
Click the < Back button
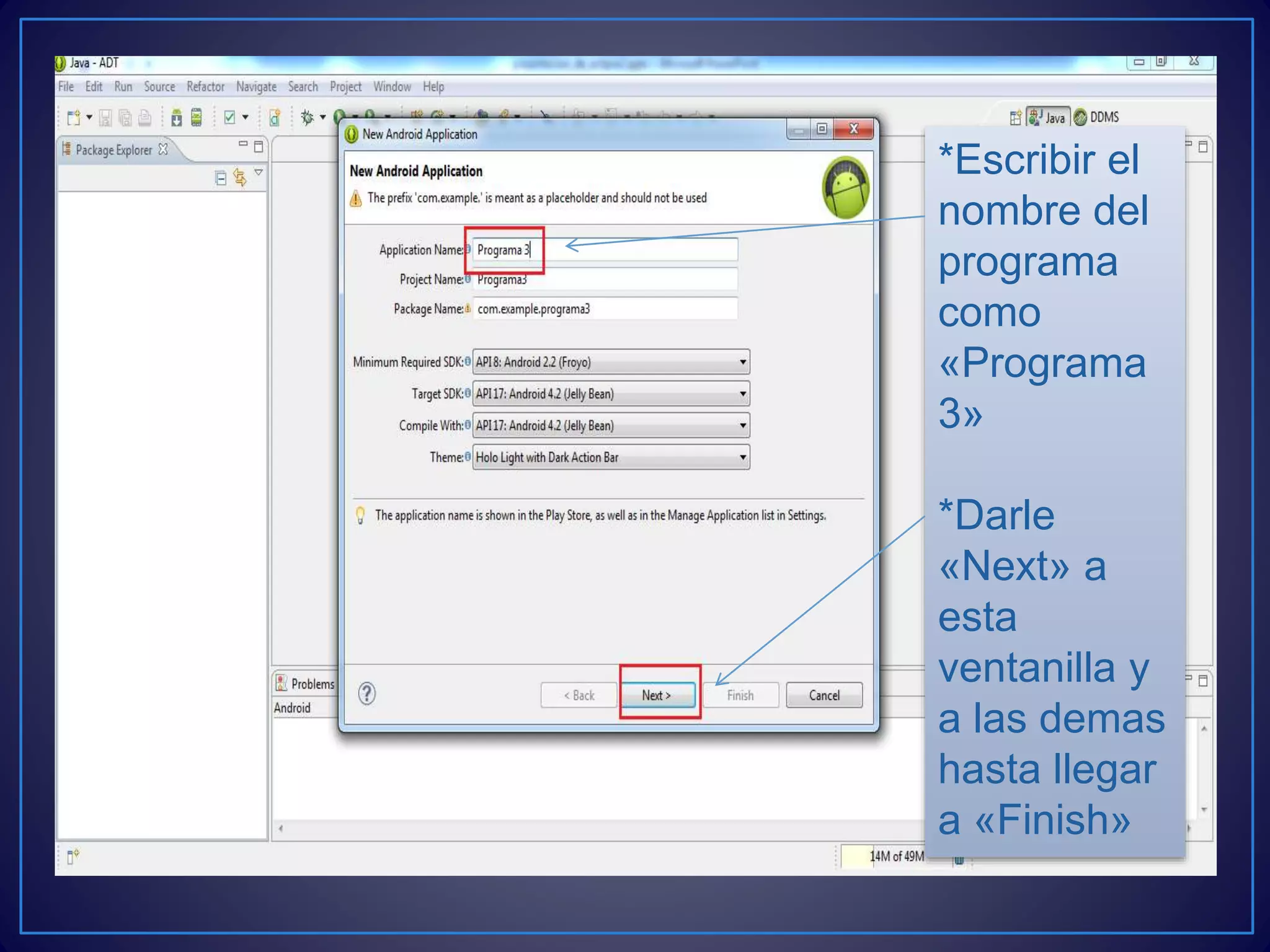point(579,695)
